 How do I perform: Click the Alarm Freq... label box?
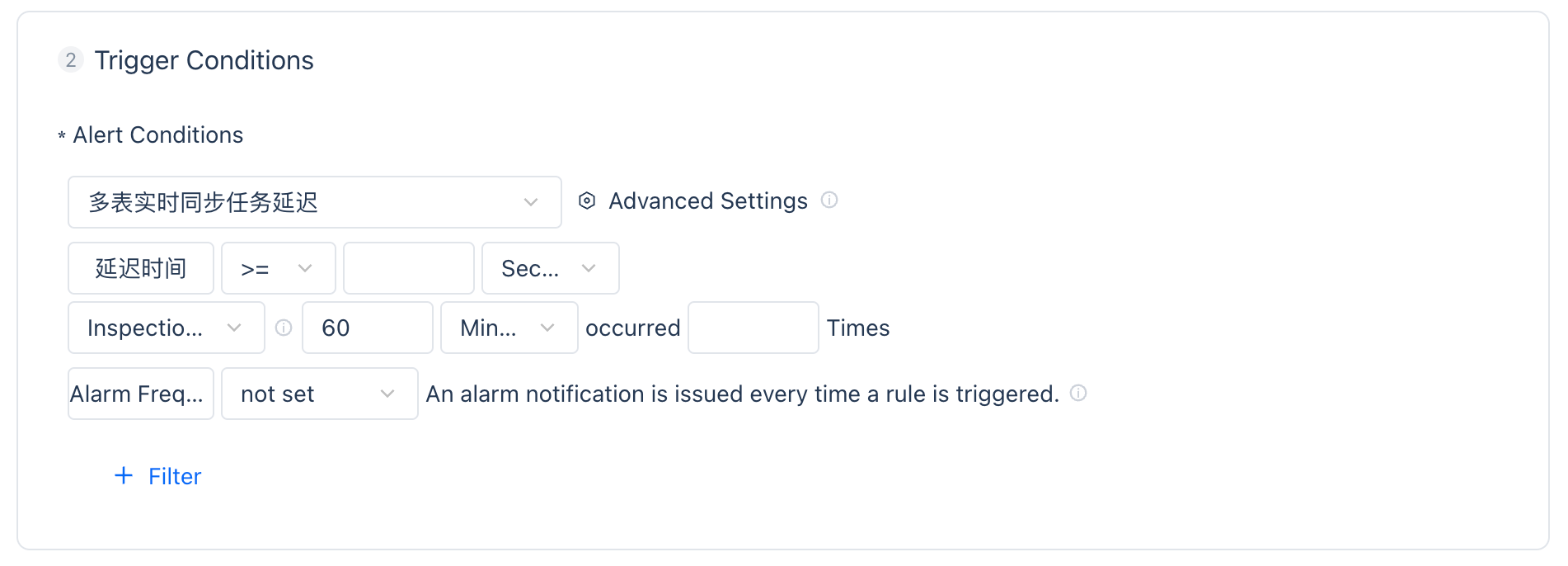point(141,394)
